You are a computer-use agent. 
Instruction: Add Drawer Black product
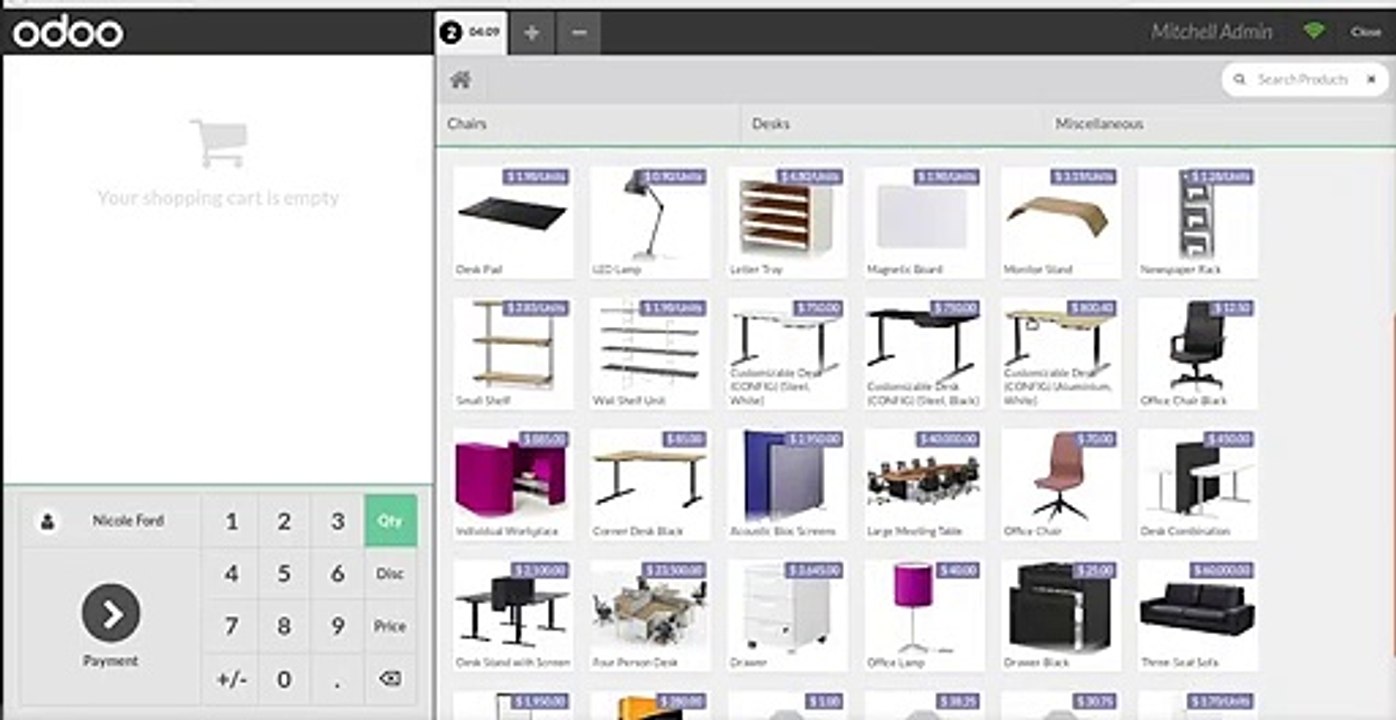coord(1061,615)
